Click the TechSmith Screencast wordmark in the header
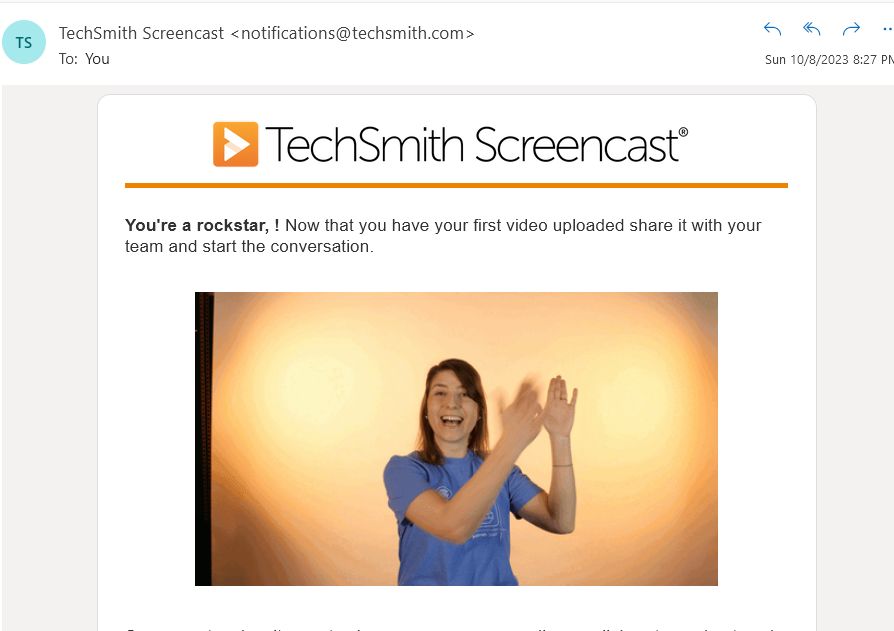This screenshot has width=894, height=631. coord(477,145)
